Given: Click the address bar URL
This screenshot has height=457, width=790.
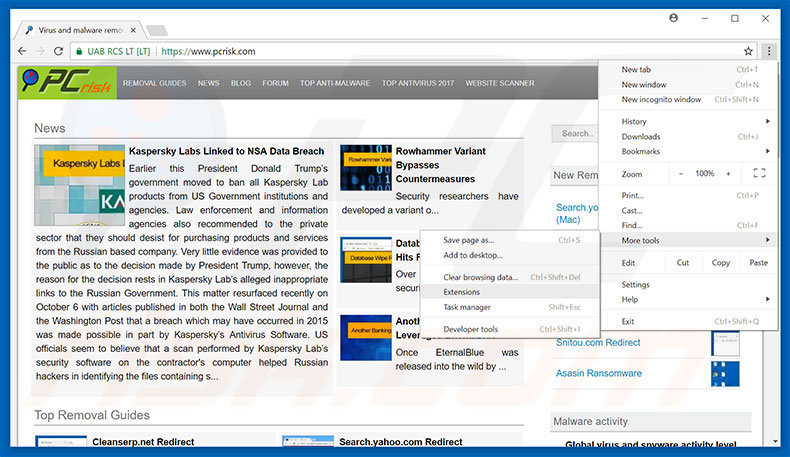Looking at the screenshot, I should [208, 51].
